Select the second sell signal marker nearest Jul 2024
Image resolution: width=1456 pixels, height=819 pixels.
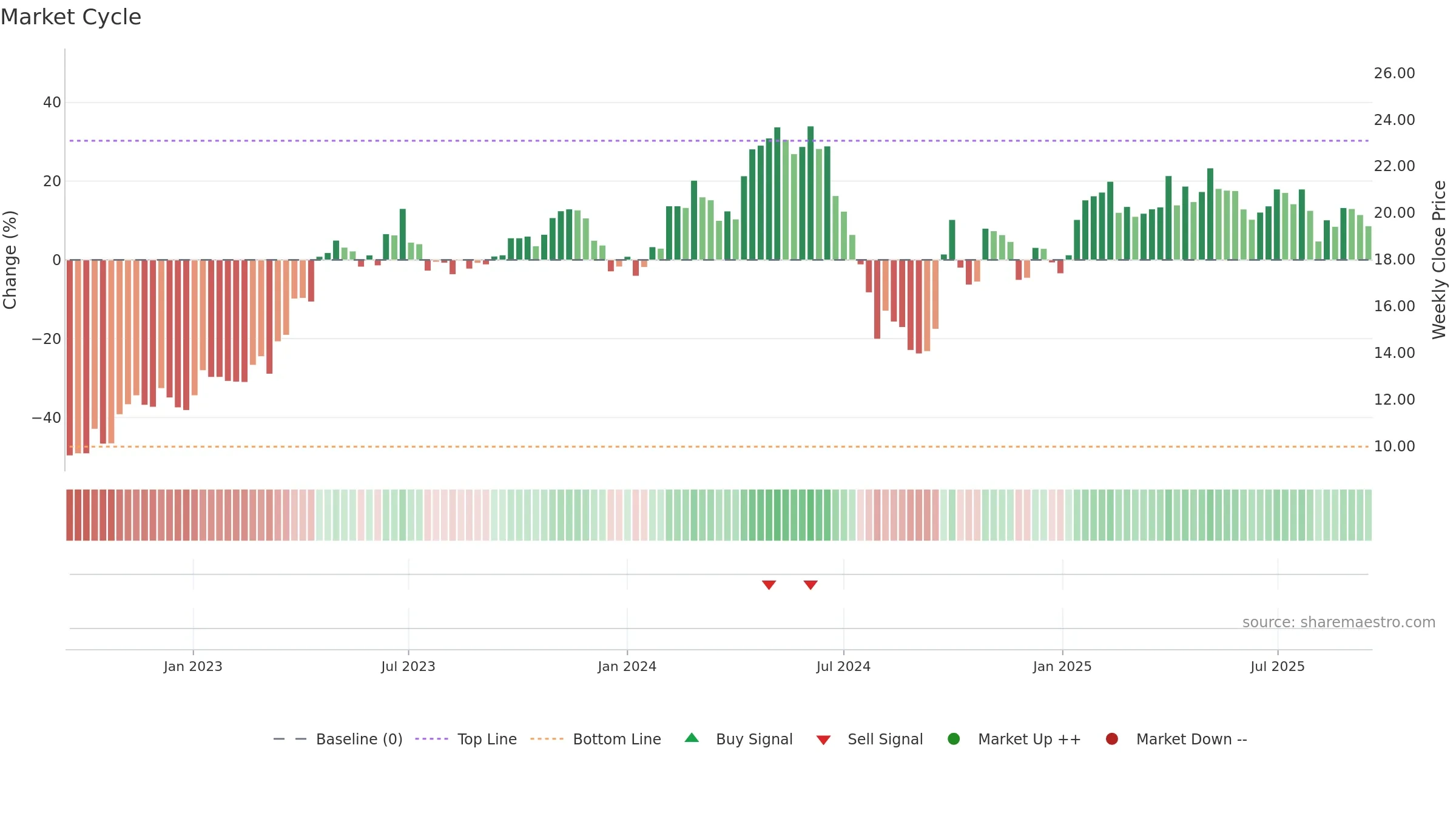[811, 585]
